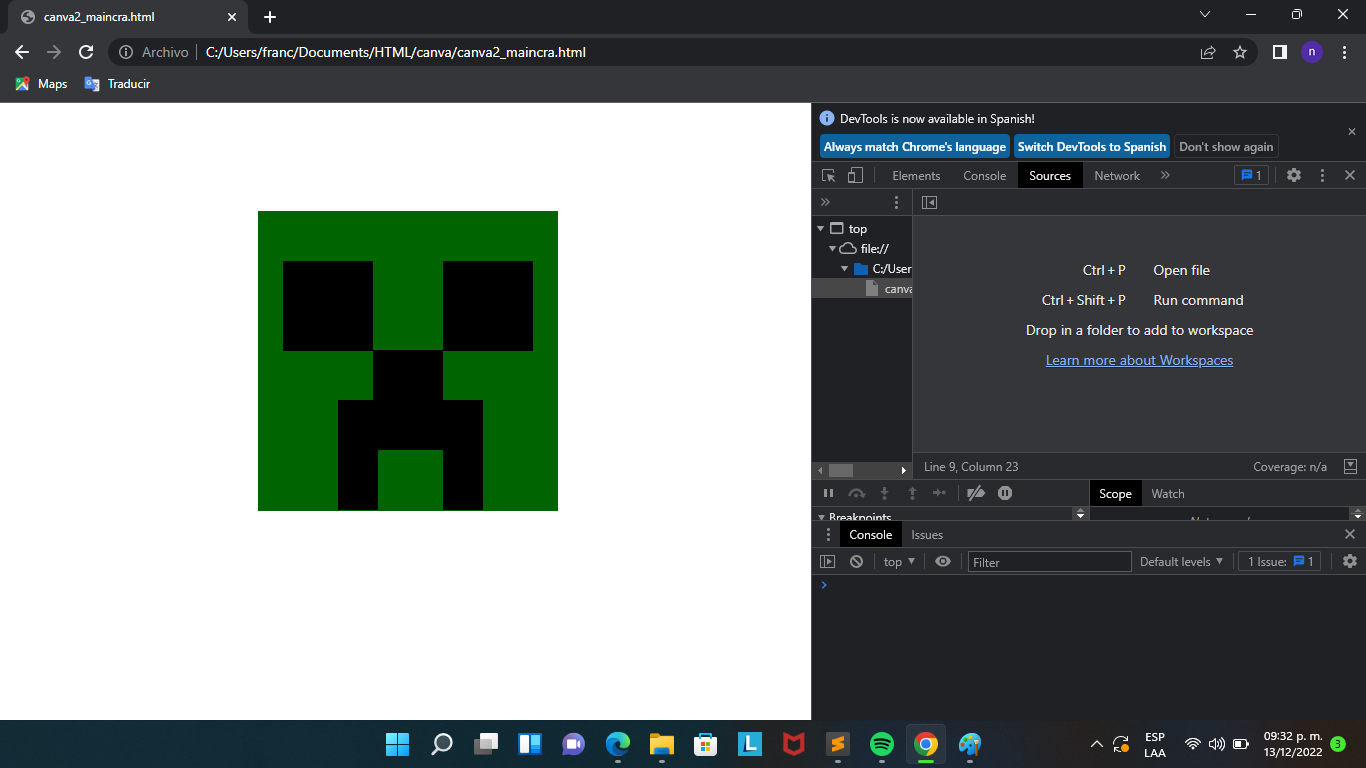The height and width of the screenshot is (768, 1366).
Task: Open console settings gear
Action: (x=1350, y=562)
